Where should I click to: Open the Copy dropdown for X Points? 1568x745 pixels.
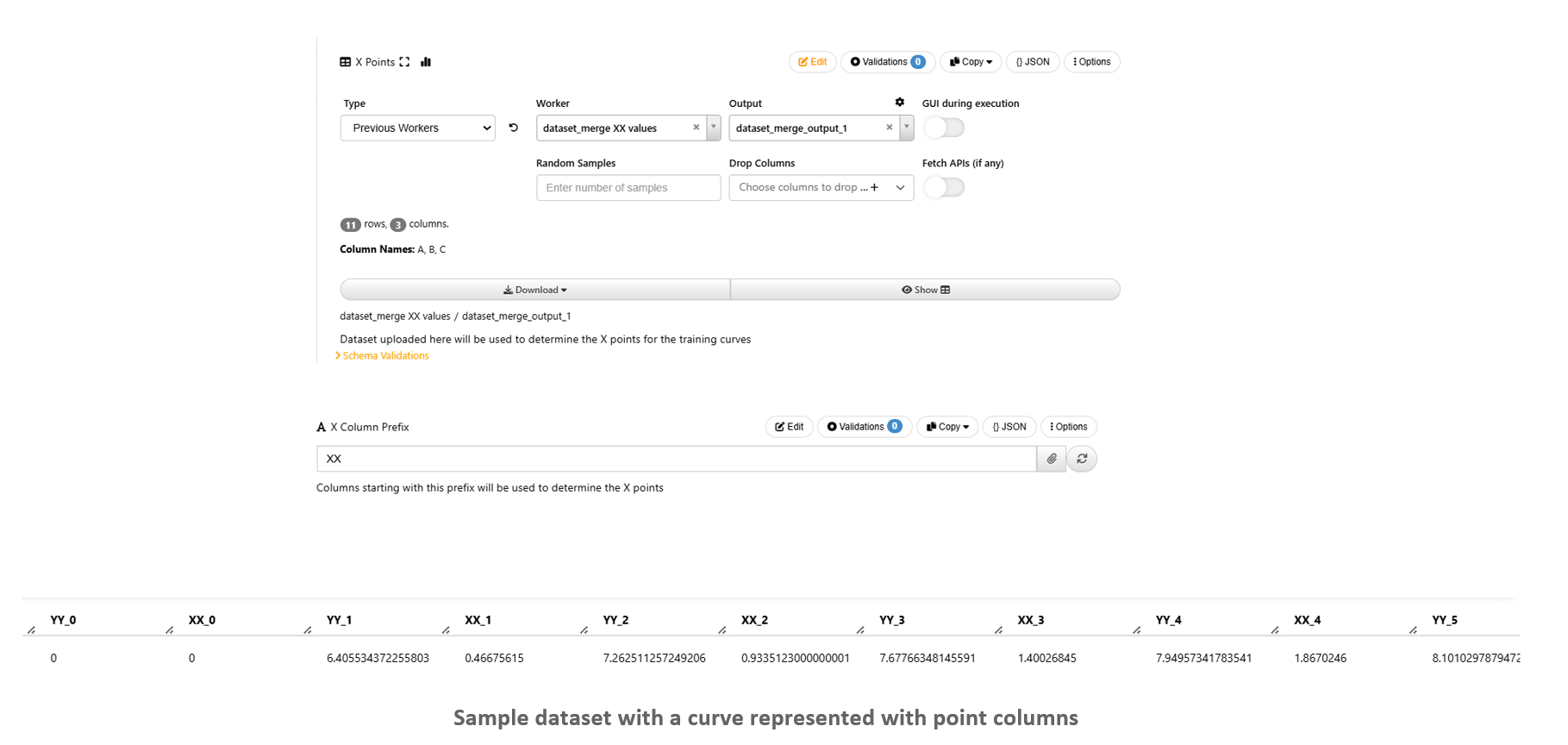971,62
